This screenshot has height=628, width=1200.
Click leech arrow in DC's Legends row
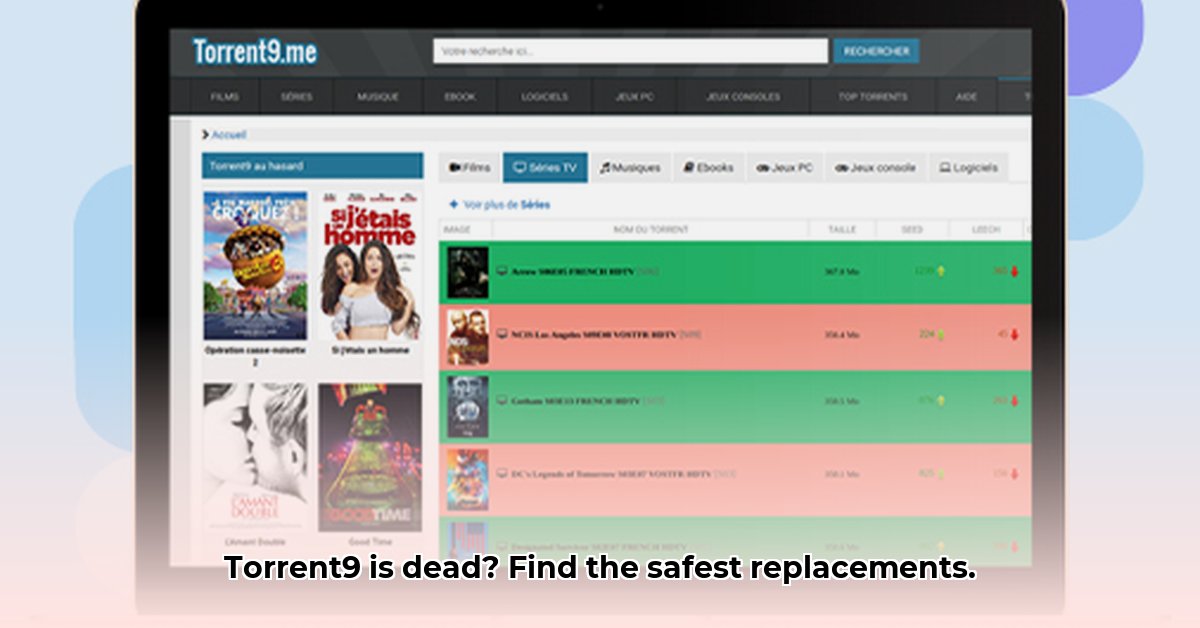(1014, 473)
